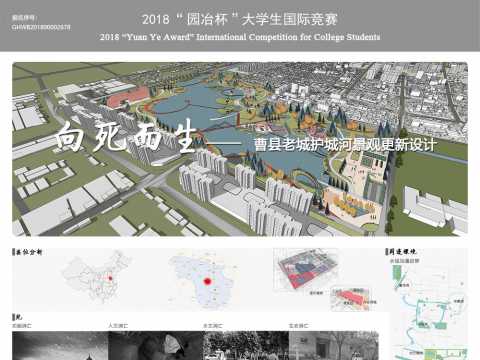Click the 区位分析 section heading
This screenshot has height=360, width=480.
(28, 252)
